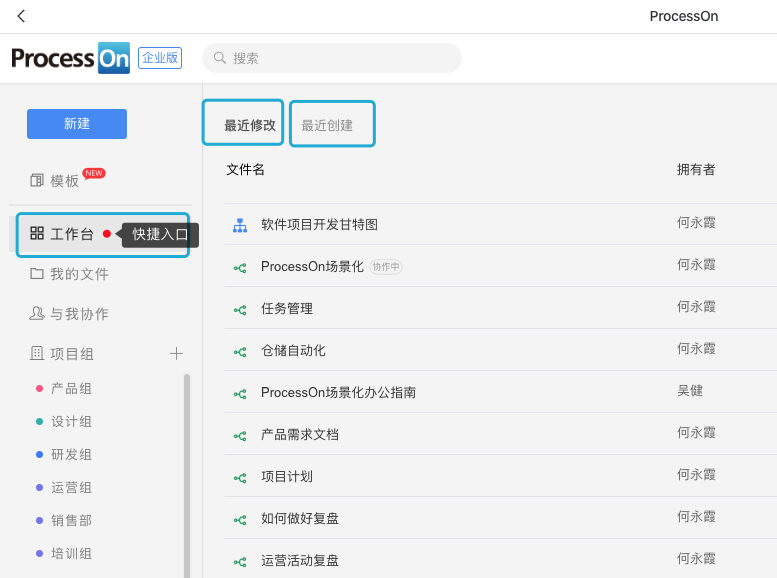This screenshot has width=777, height=578.
Task: Click mind map icon of 任务管理
Action: coord(240,310)
